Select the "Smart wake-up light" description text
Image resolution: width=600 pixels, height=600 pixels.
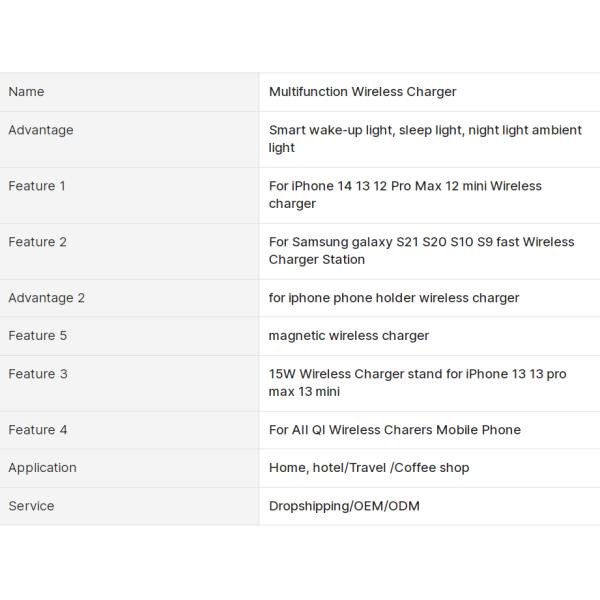point(425,139)
